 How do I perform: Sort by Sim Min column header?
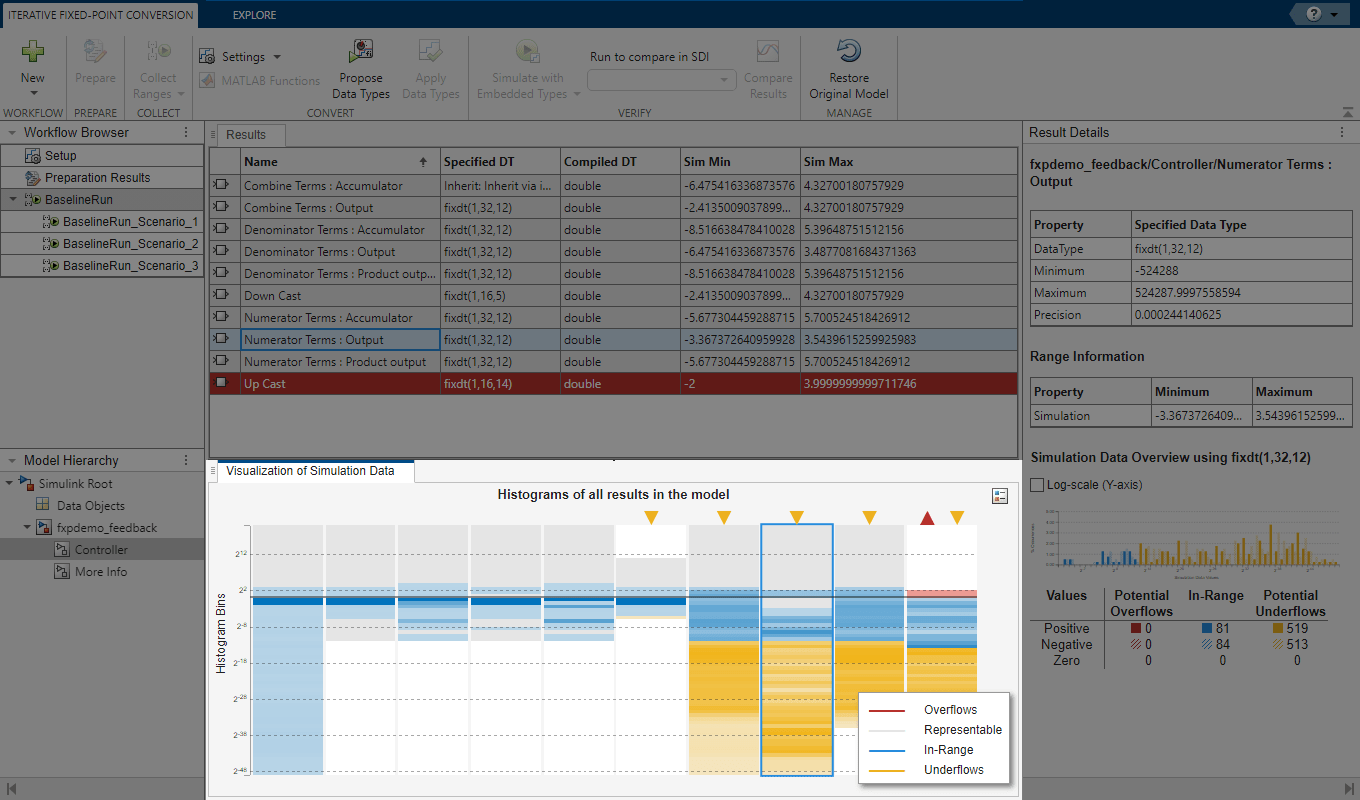point(740,162)
